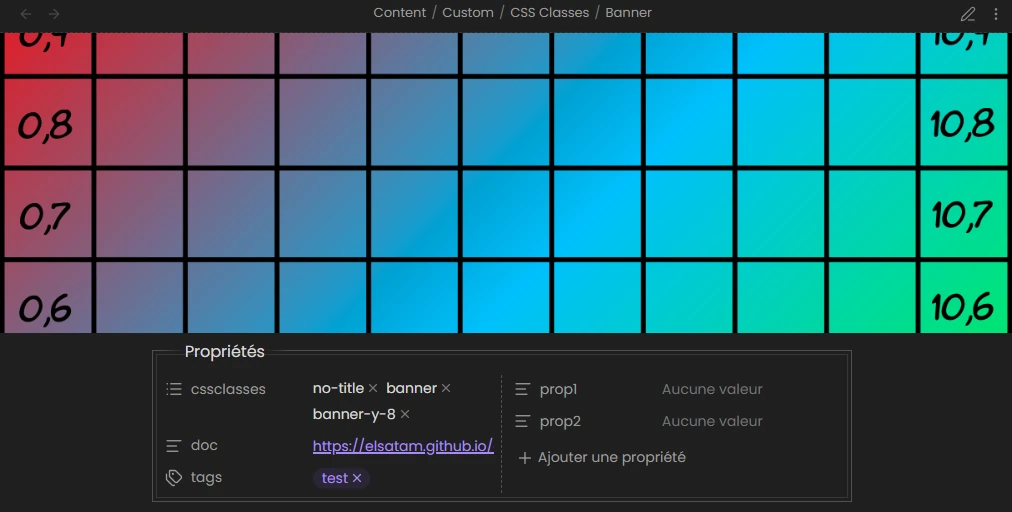Open CSS Classes in the breadcrumb
Viewport: 1012px width, 512px height.
point(549,13)
